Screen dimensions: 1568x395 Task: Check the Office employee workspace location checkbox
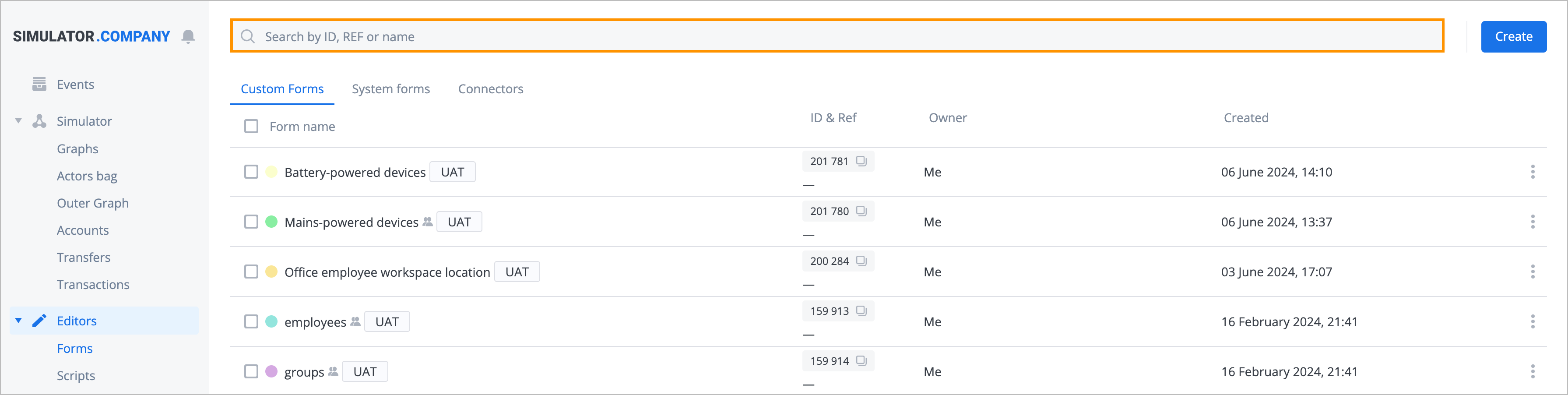(x=251, y=272)
